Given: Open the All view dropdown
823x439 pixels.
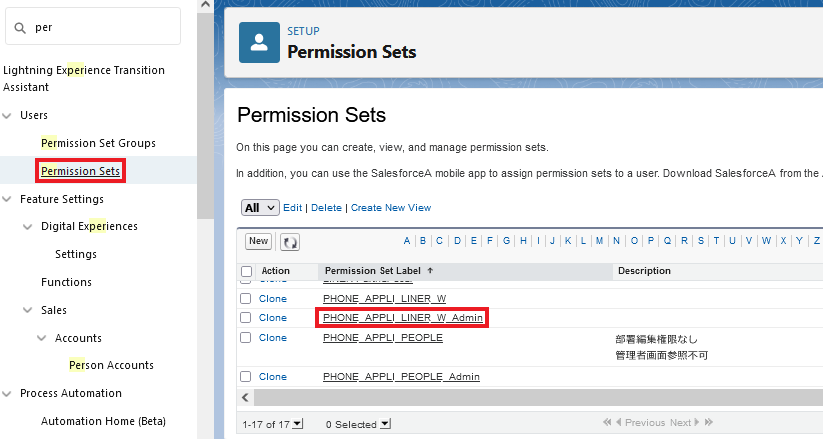Looking at the screenshot, I should pos(260,208).
